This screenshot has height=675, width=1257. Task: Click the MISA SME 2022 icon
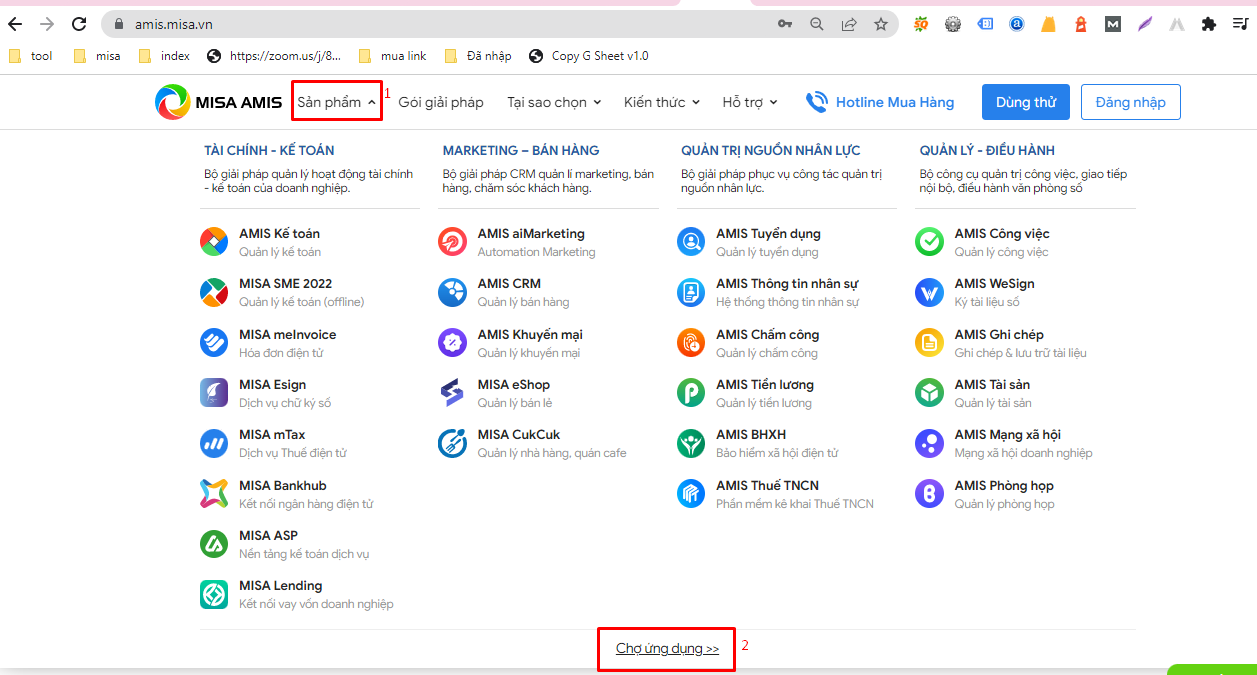214,292
